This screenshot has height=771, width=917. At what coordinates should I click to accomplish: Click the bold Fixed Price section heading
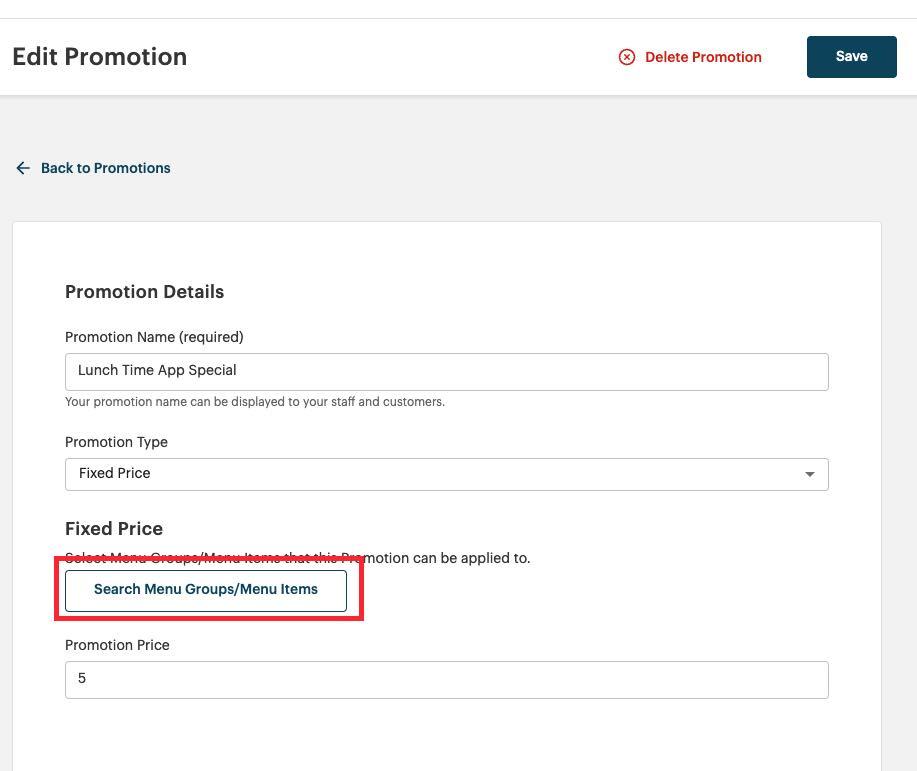[114, 529]
